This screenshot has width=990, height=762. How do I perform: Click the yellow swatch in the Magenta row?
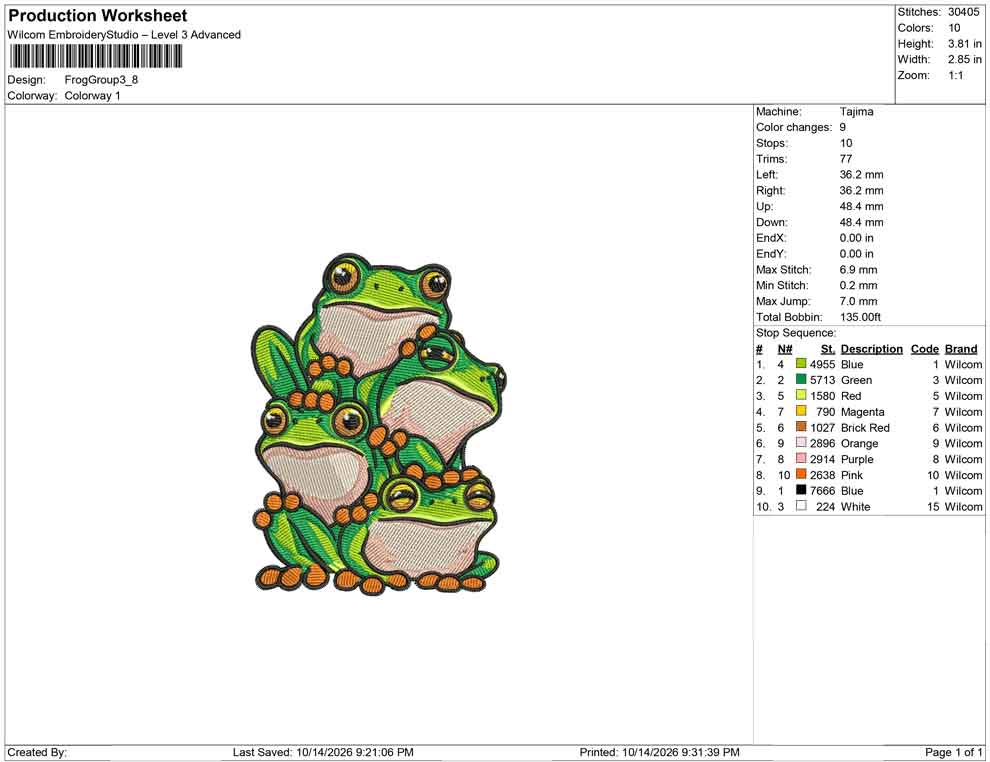point(801,411)
